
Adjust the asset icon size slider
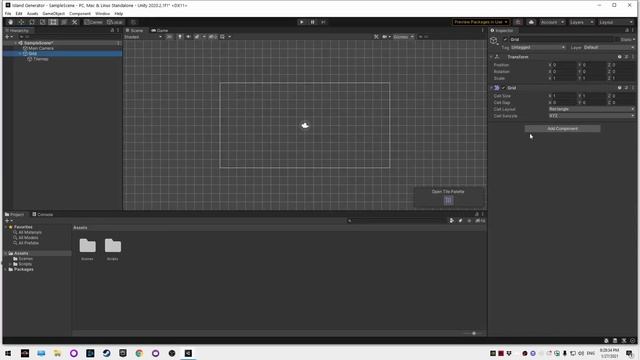(x=473, y=333)
